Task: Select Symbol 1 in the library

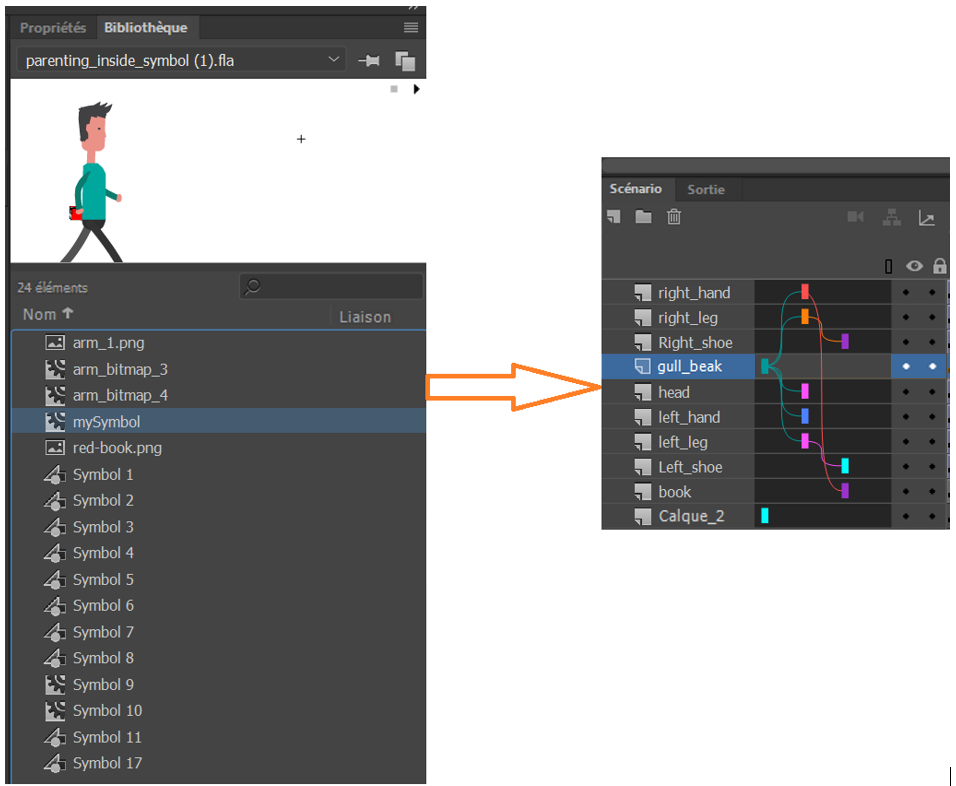Action: tap(218, 474)
